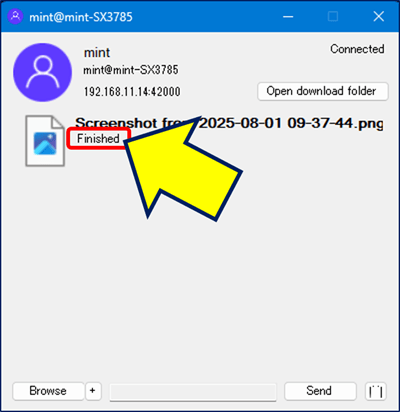
Task: Select the Screenshot 09-37-44.png file name
Action: (x=229, y=123)
